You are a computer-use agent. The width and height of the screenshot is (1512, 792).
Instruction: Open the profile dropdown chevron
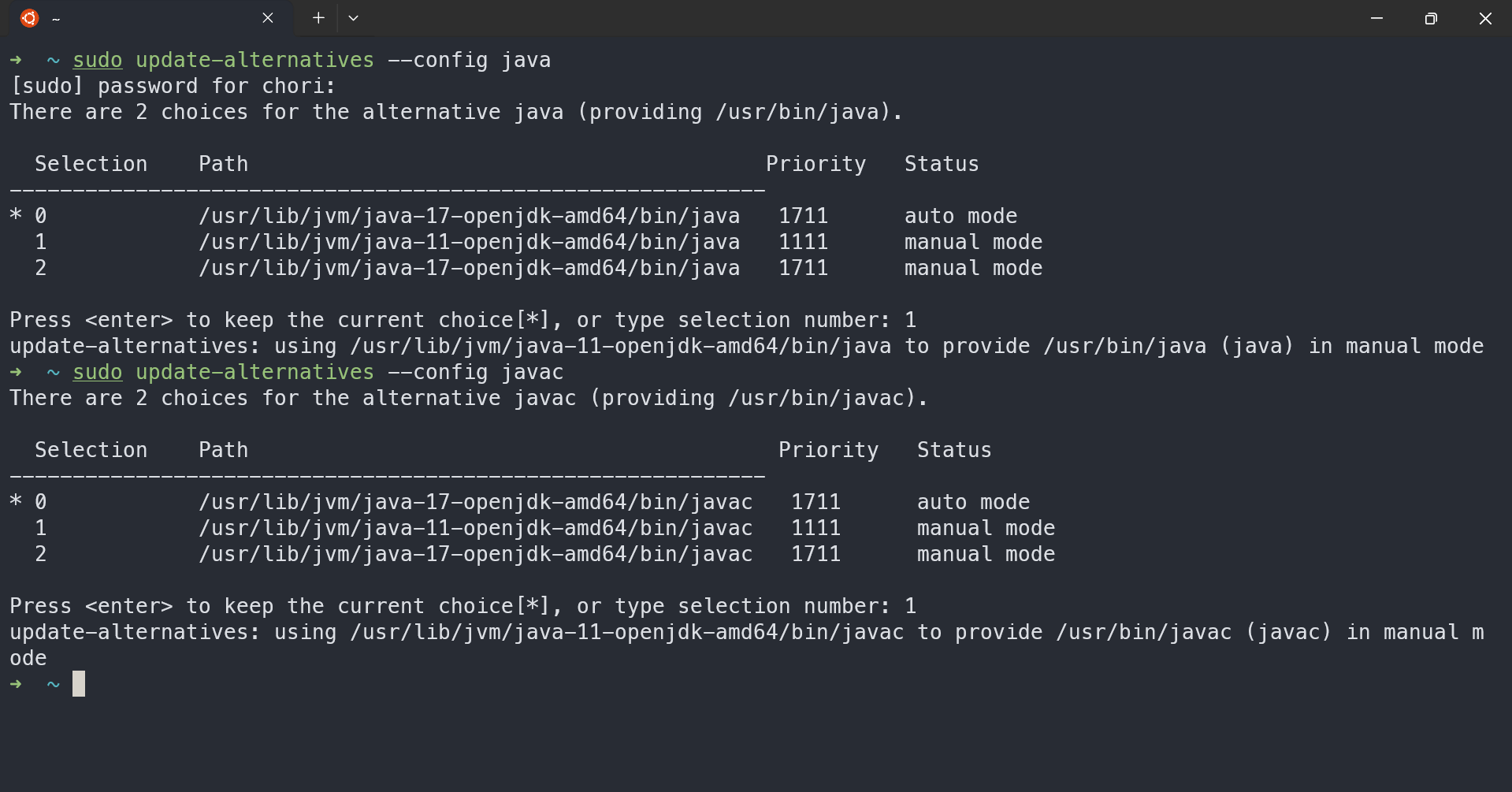point(354,18)
